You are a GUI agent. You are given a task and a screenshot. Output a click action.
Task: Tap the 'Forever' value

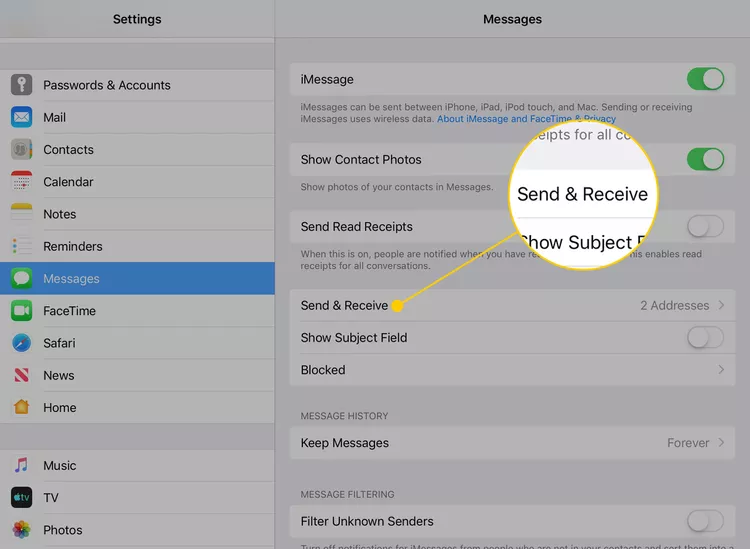(x=688, y=443)
